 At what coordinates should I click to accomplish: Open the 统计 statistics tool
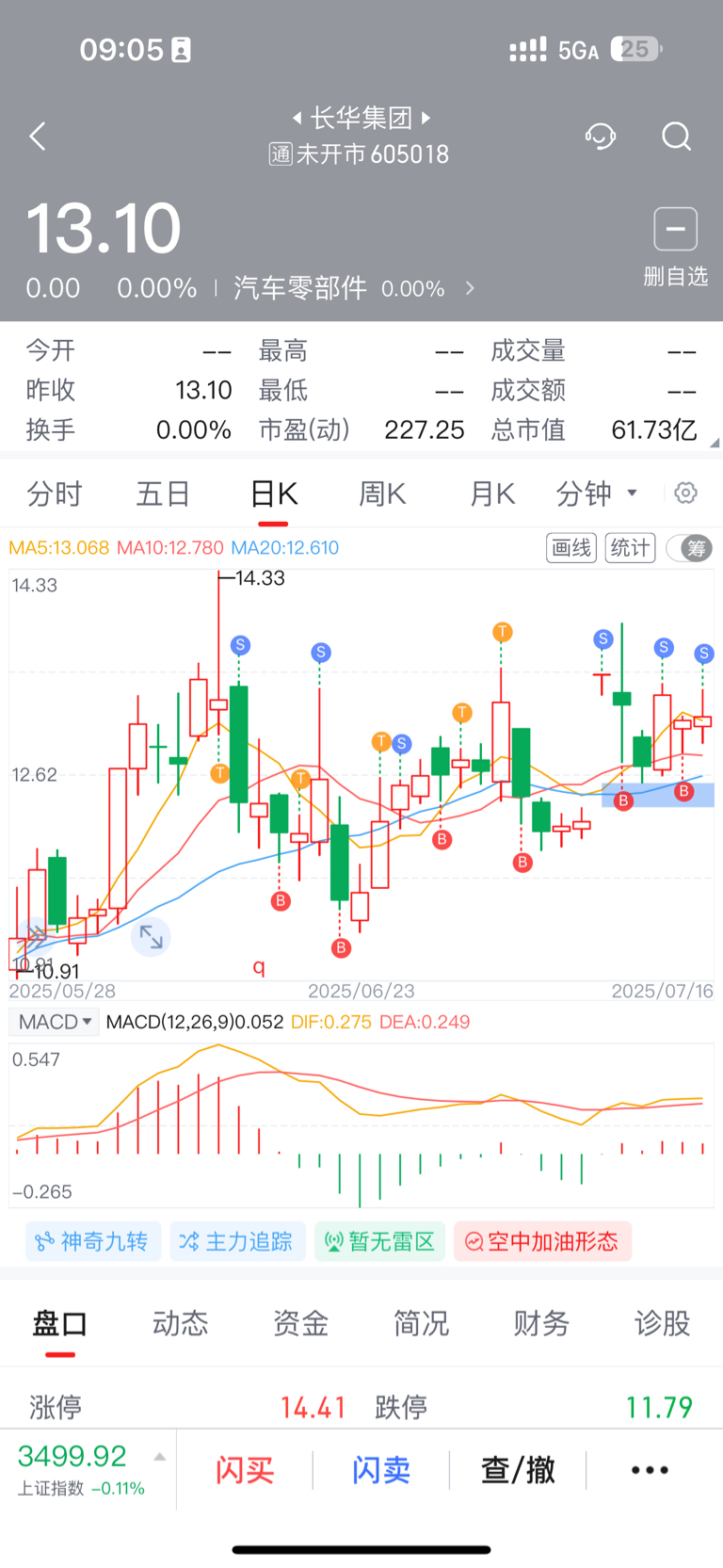coord(631,548)
